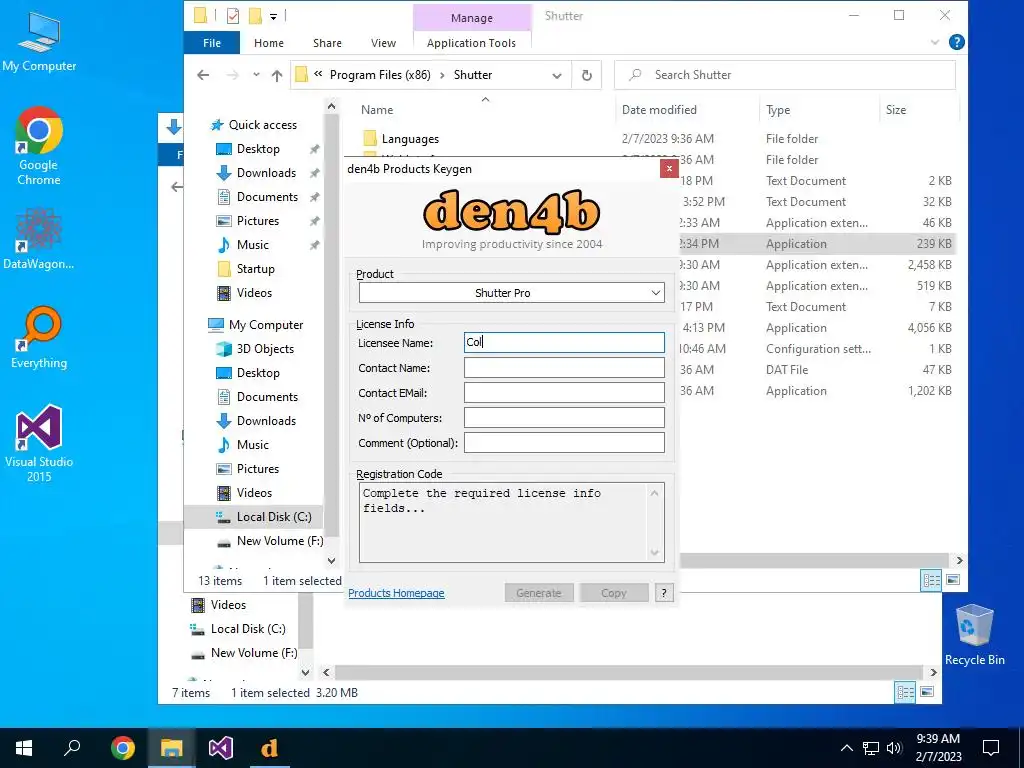
Task: Open the notification center icon
Action: (x=991, y=748)
